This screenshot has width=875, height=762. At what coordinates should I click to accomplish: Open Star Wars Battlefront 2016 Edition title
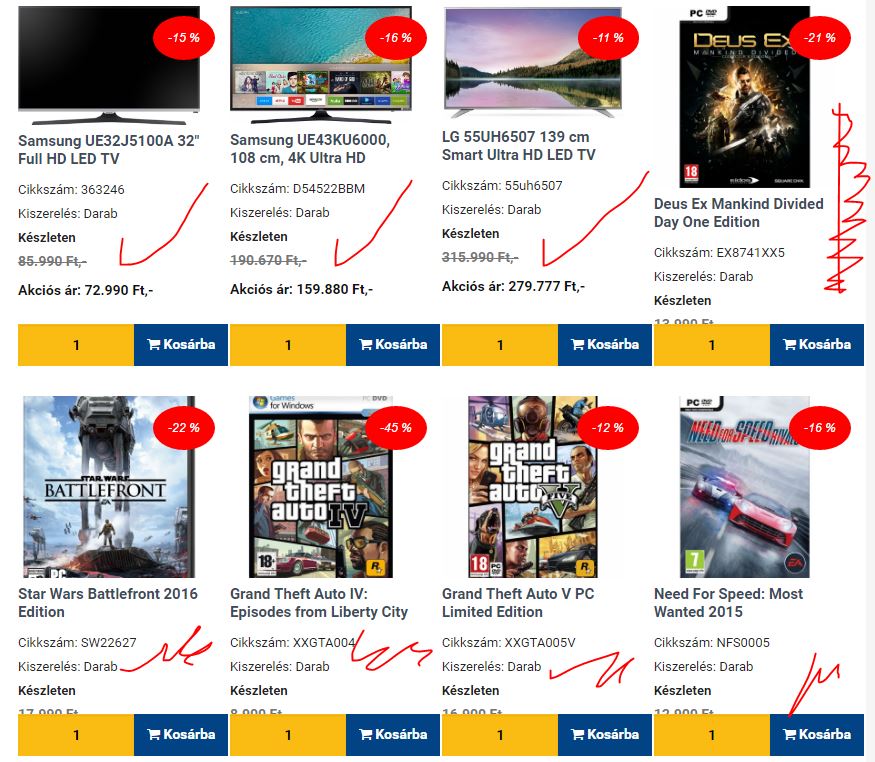[108, 602]
